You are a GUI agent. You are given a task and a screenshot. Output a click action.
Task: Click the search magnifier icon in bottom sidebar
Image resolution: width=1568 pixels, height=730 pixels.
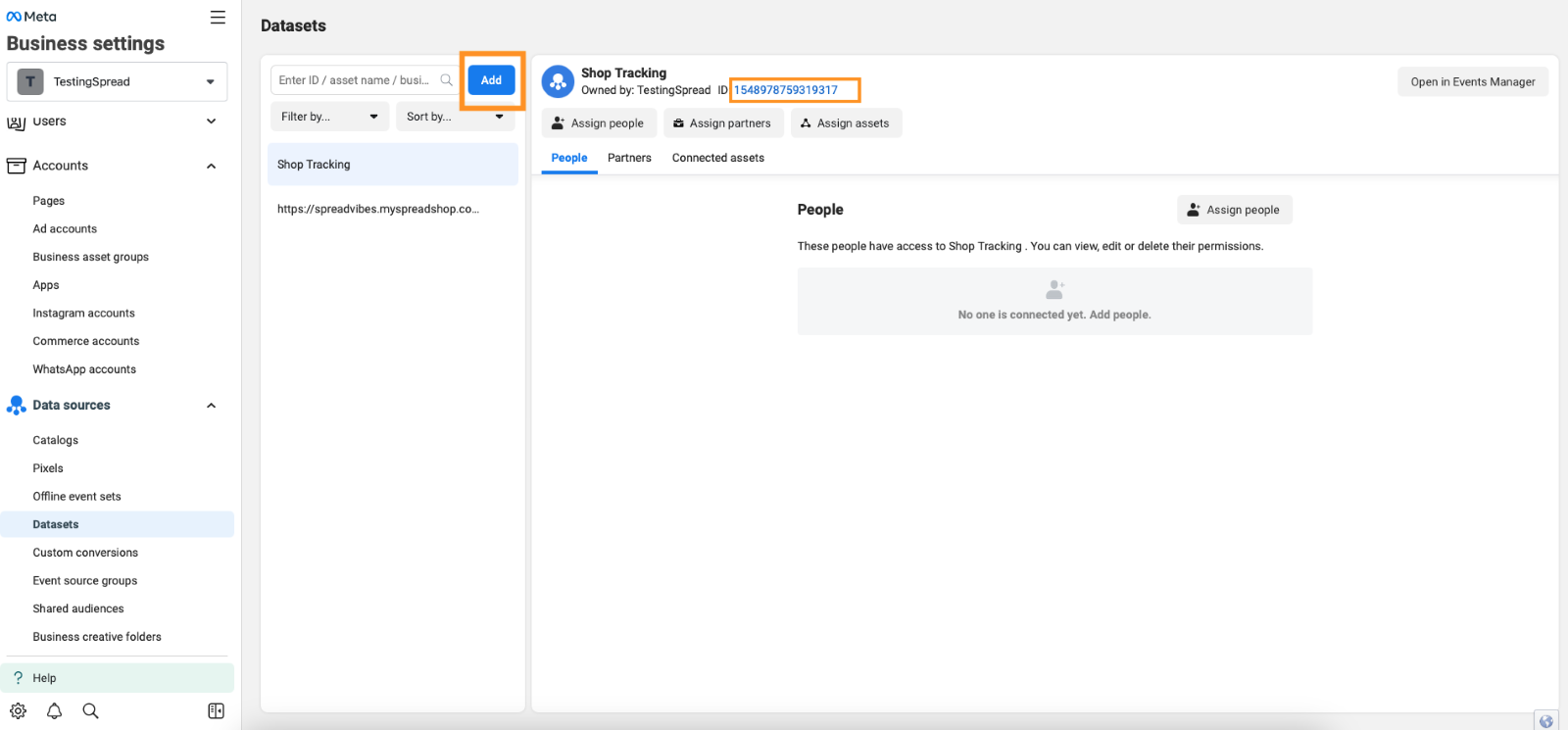(90, 711)
